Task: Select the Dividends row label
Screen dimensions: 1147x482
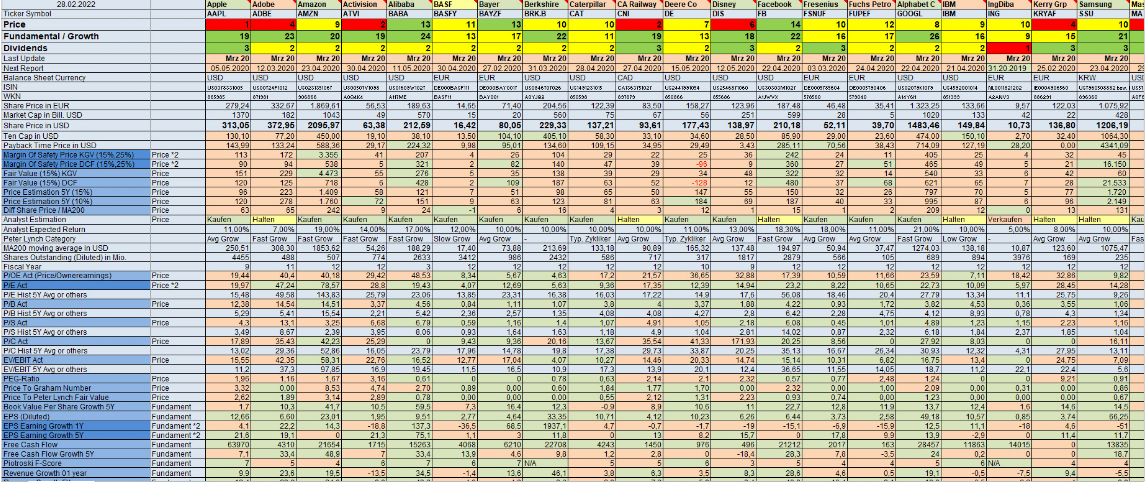Action: [75, 48]
